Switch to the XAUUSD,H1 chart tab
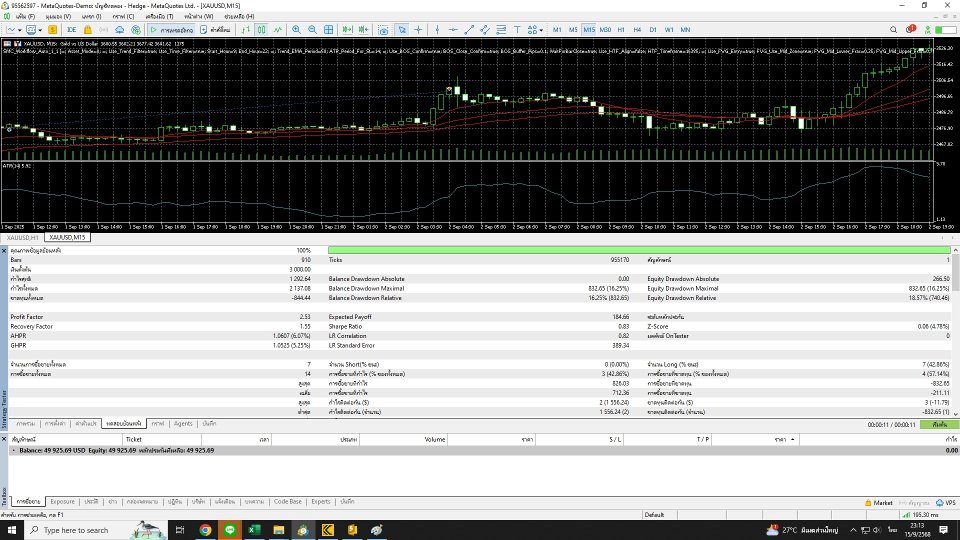 point(20,238)
